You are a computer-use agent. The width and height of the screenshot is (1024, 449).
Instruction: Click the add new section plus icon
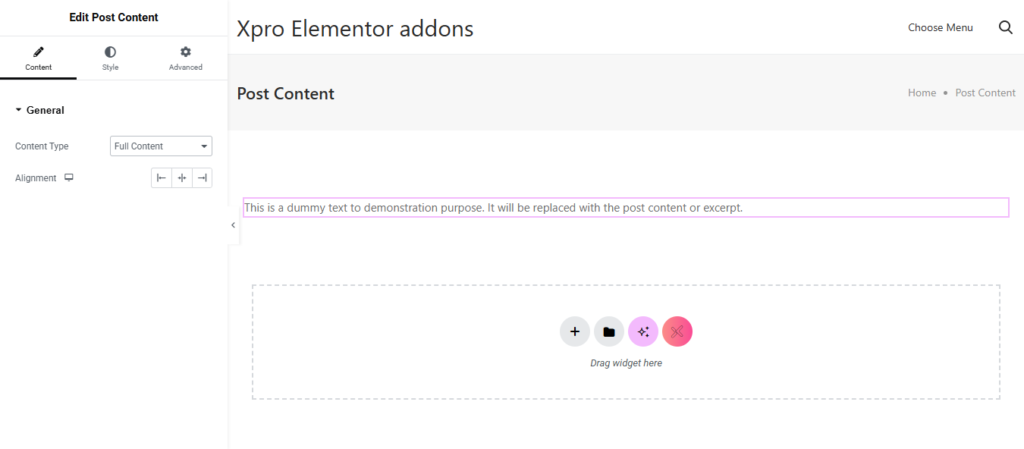point(574,332)
